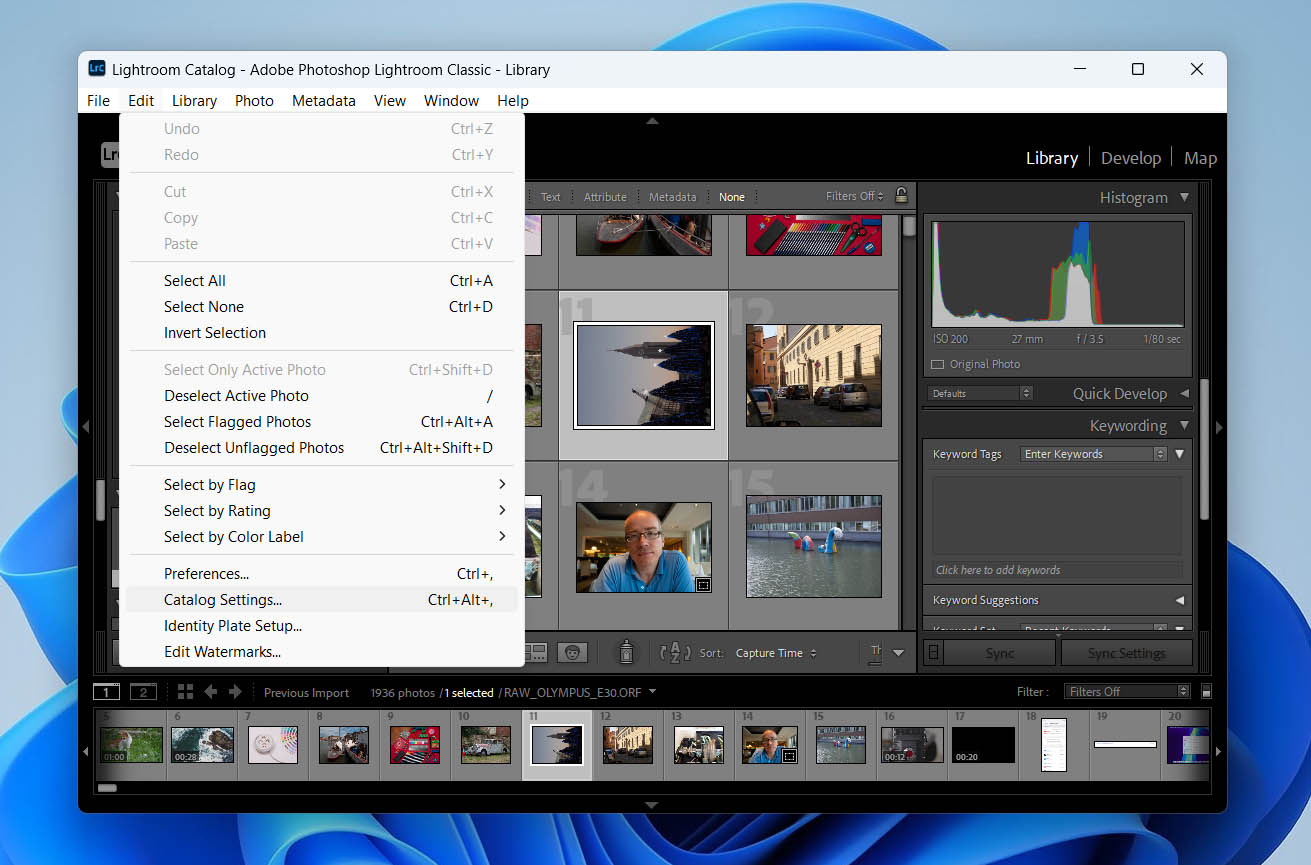Screen dimensions: 1311x865
Task: Open the Filters Off dropdown in filter bar
Action: (855, 197)
